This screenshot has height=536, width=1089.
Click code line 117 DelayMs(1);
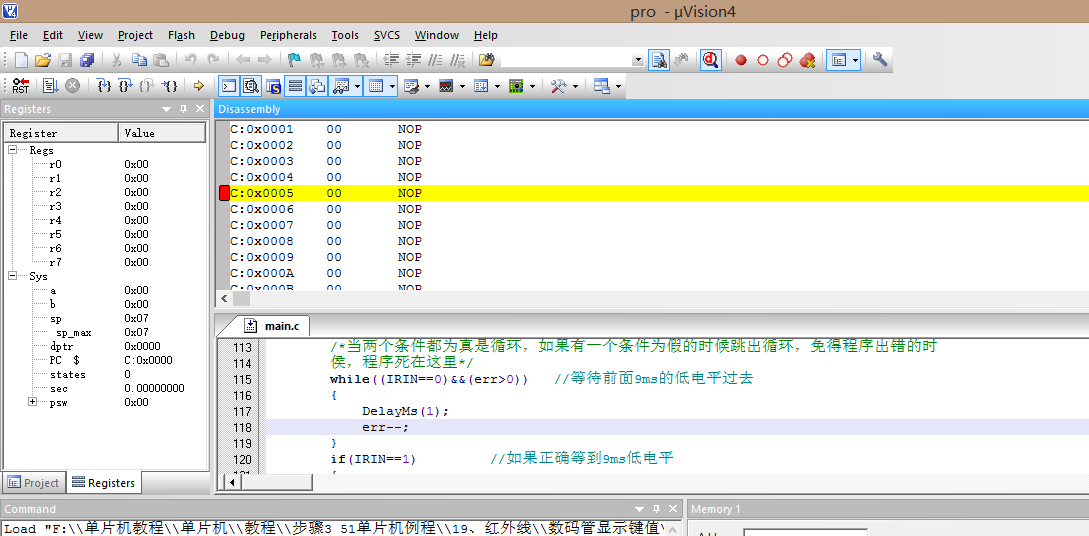(406, 411)
